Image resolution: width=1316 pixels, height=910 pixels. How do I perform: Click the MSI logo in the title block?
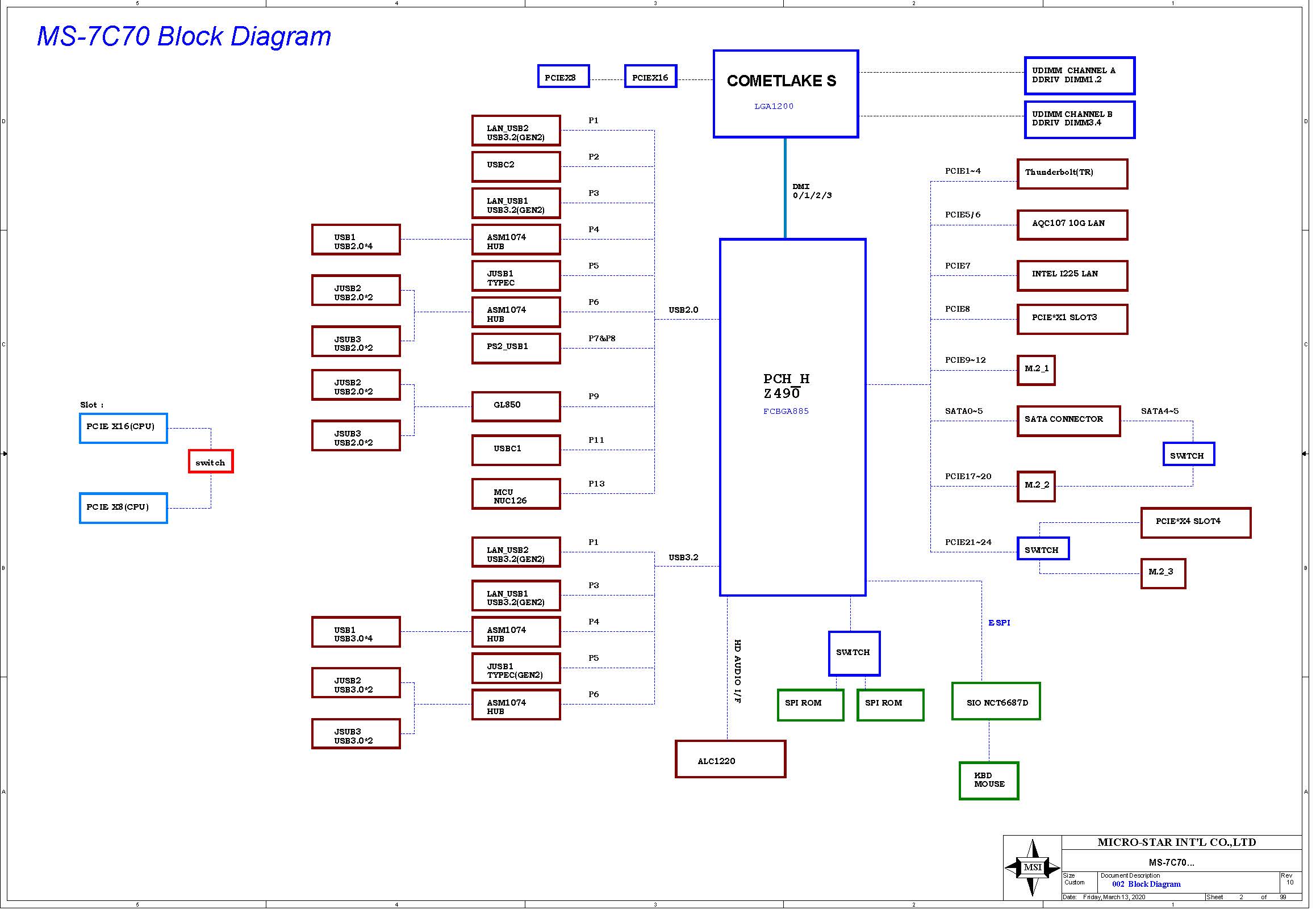[1032, 867]
